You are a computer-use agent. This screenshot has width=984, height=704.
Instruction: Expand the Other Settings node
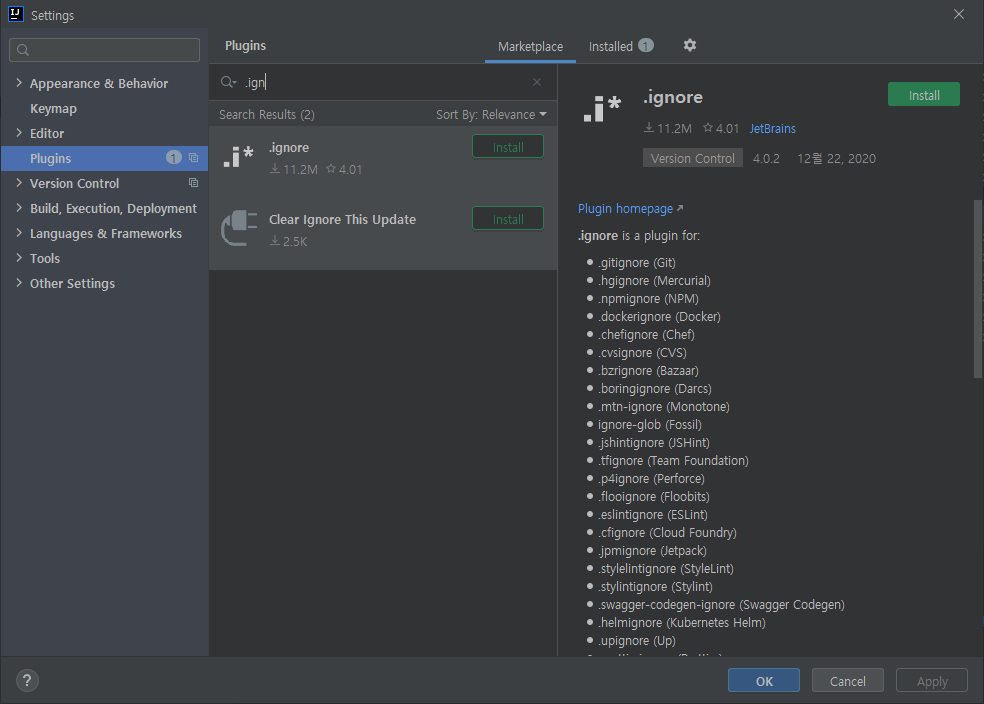[x=19, y=283]
